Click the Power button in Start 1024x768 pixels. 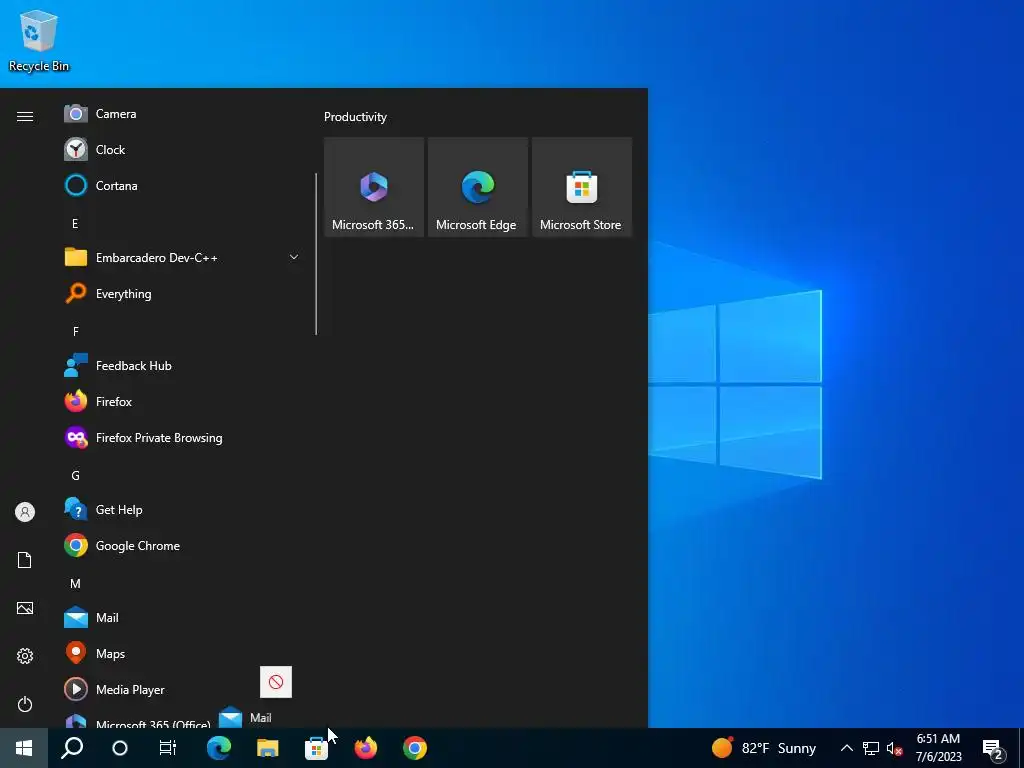coord(25,704)
